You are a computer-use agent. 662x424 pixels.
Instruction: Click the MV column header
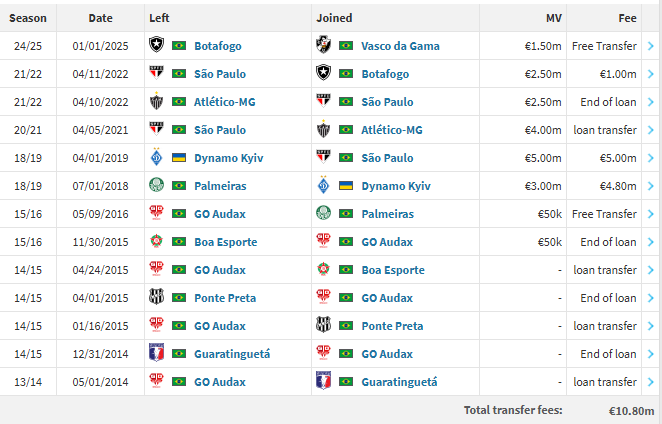(553, 18)
